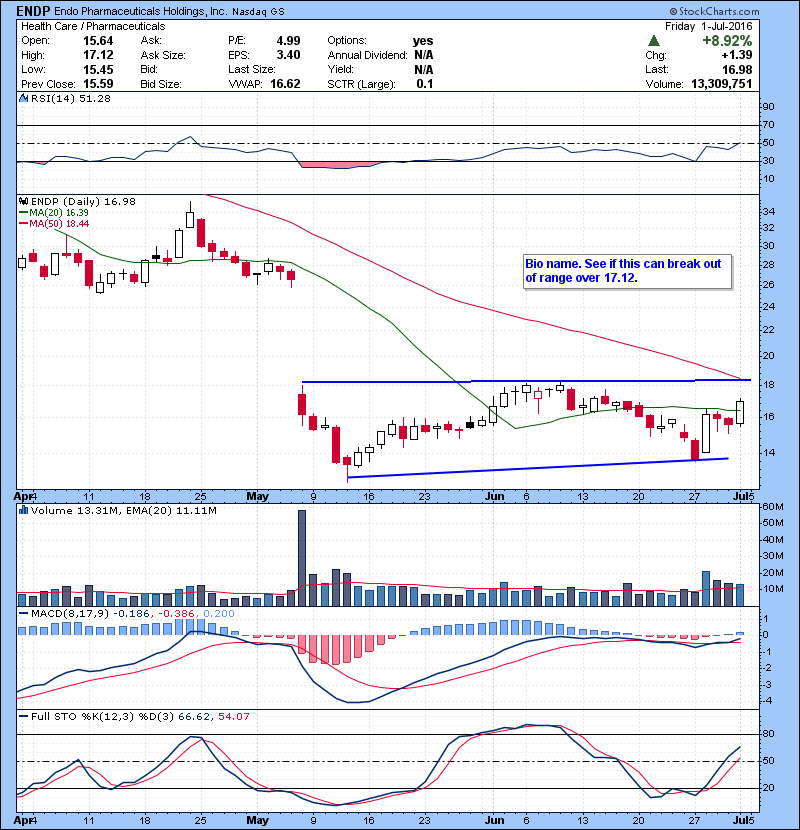Screen dimensions: 800x830
Task: Click the MACD value -0.186
Action: tap(132, 614)
